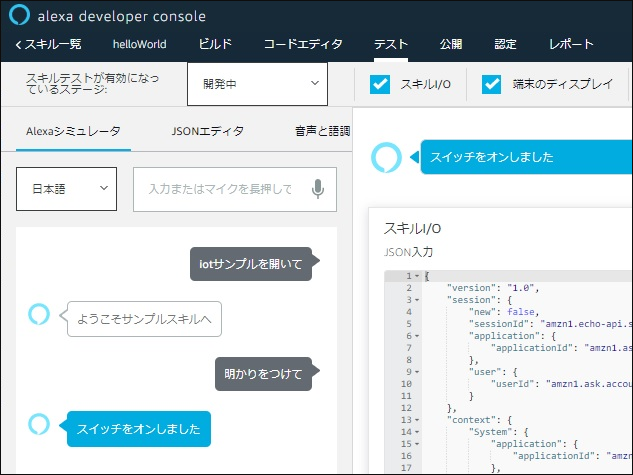The width and height of the screenshot is (633, 475).
Task: Collapse the "session" fold arrow on line 3
Action: [x=417, y=300]
